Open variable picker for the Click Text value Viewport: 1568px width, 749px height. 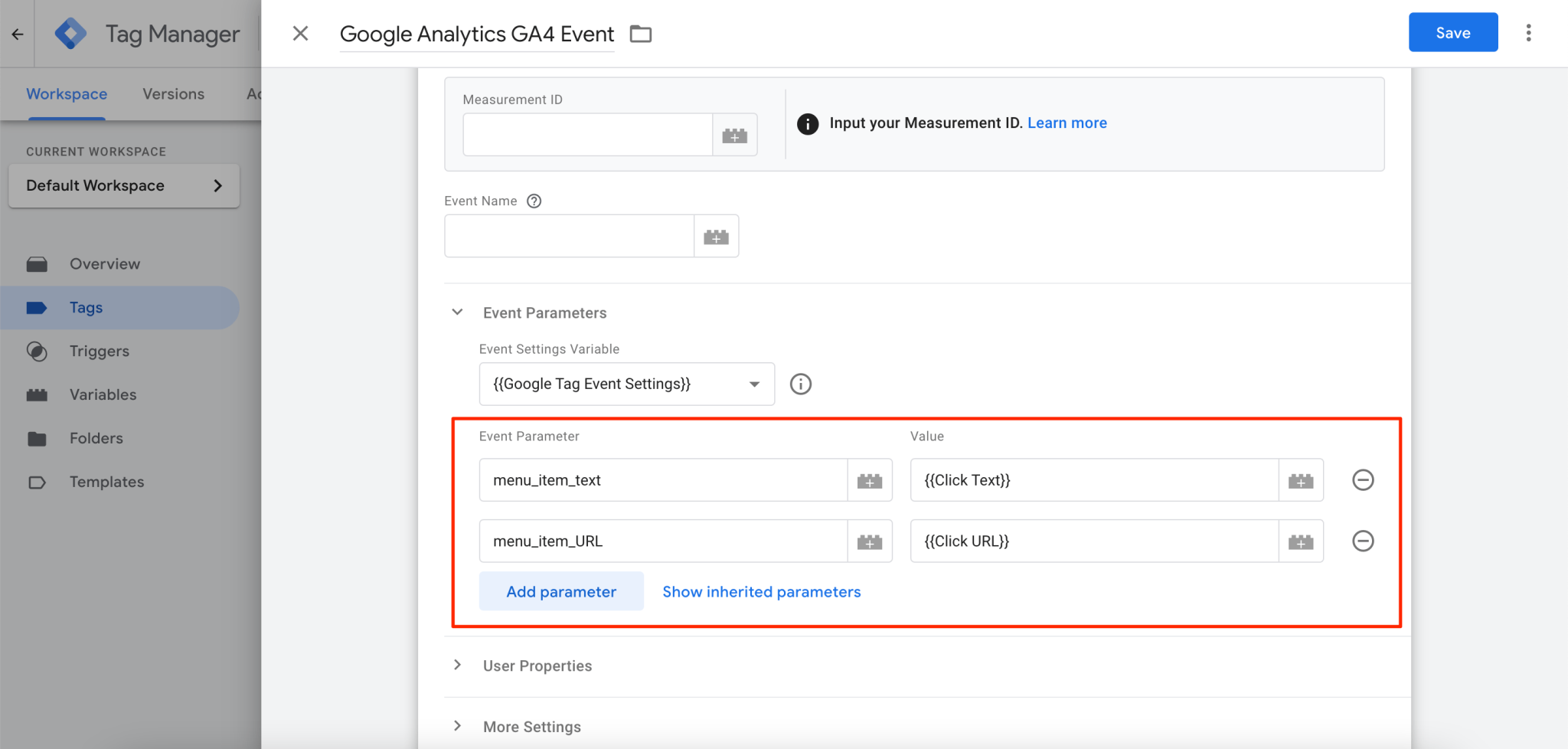1301,480
